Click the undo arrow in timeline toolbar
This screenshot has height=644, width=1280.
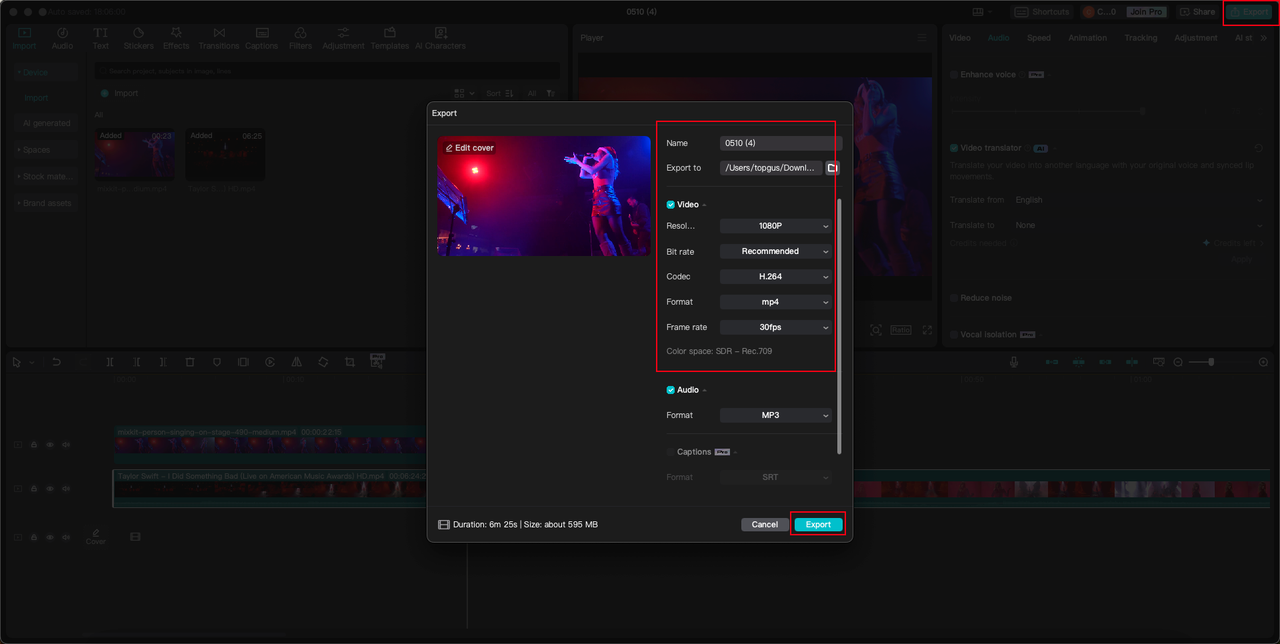click(x=57, y=362)
